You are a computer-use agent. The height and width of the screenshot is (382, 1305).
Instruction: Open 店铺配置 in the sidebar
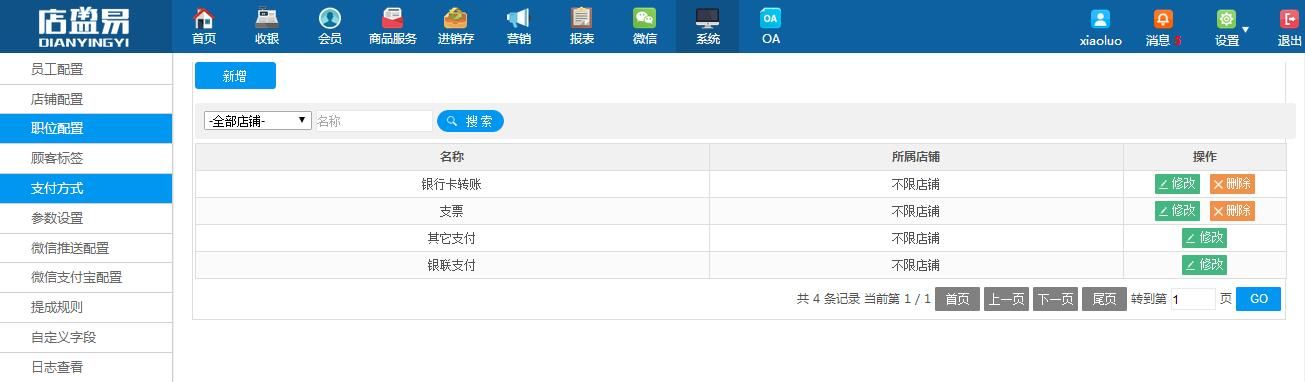(x=86, y=99)
